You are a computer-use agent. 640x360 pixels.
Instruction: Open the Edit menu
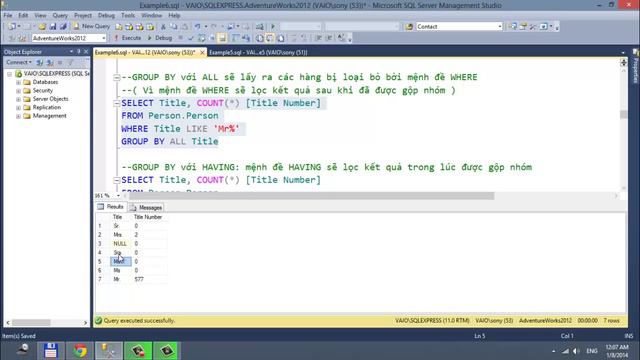(x=23, y=16)
